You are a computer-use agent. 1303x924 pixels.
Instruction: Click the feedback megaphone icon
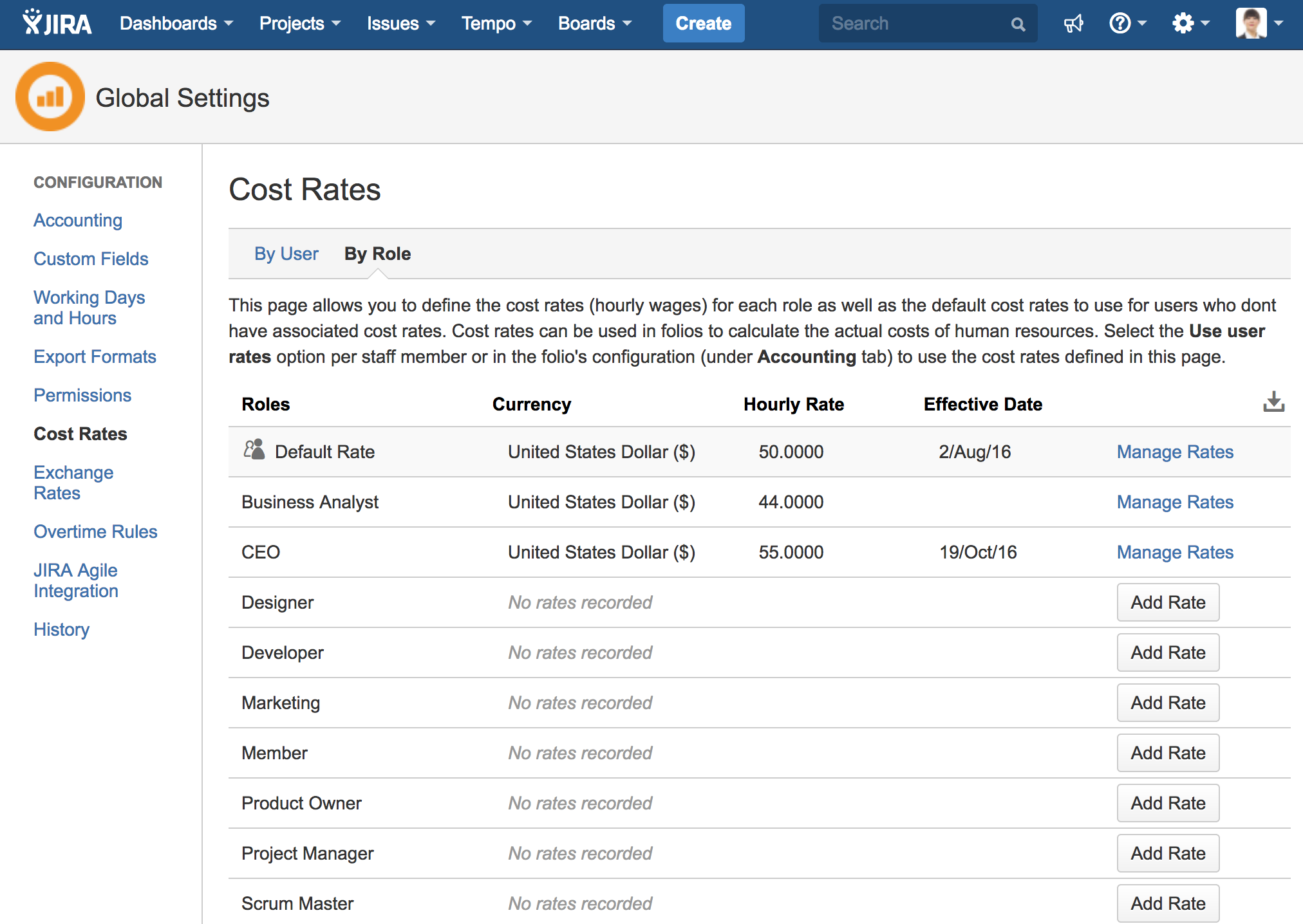coord(1073,24)
